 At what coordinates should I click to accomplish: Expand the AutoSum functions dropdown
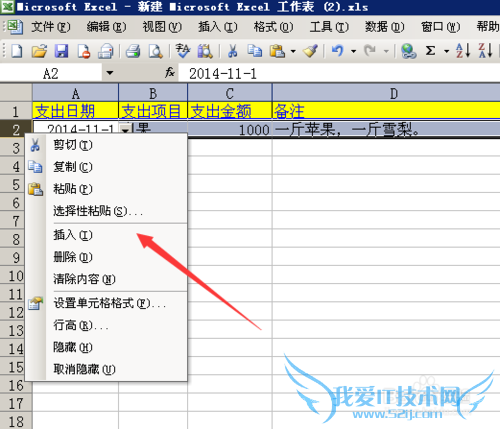tap(446, 51)
